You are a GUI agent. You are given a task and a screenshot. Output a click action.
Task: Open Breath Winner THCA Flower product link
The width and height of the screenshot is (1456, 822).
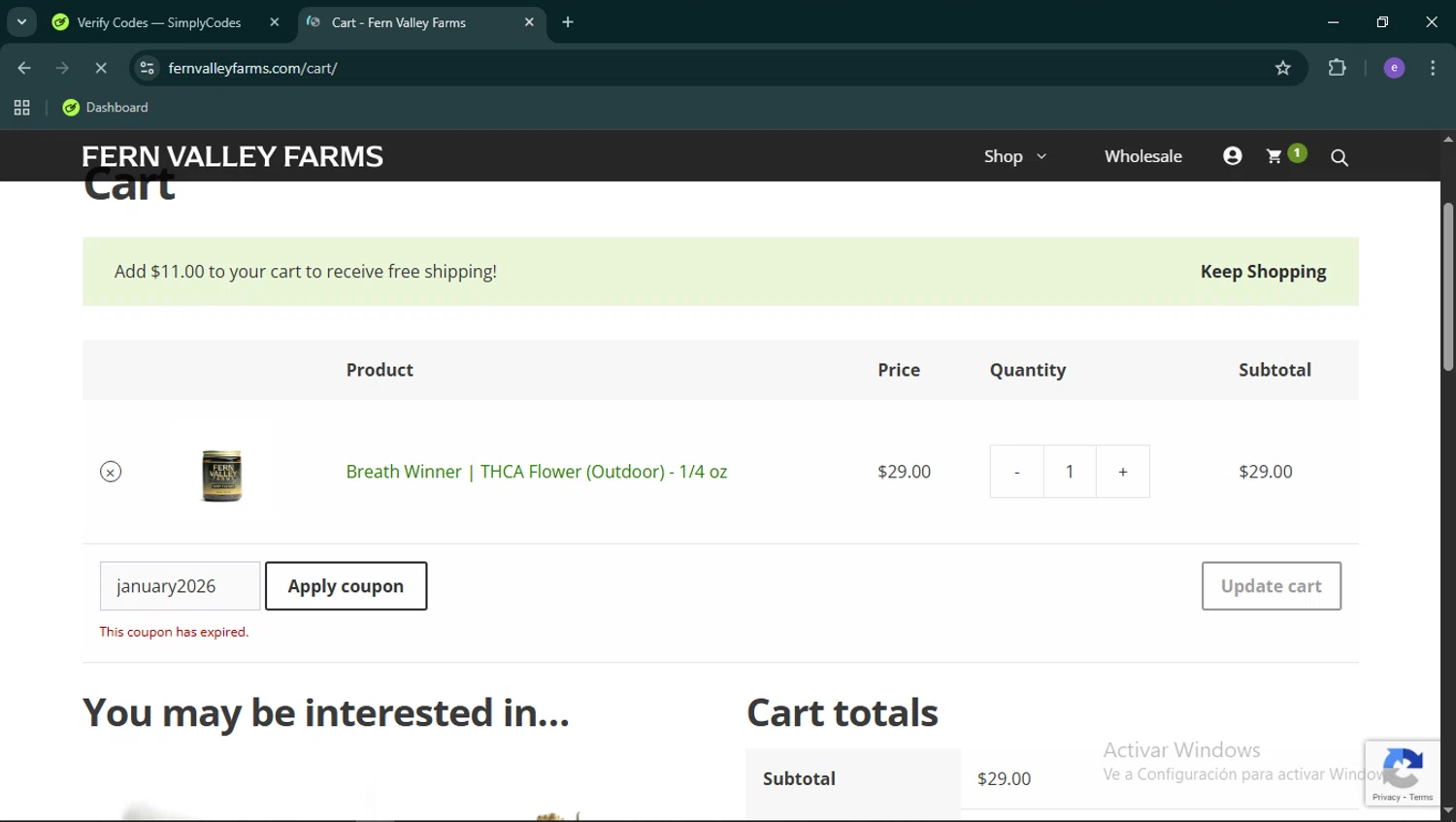[x=537, y=472]
